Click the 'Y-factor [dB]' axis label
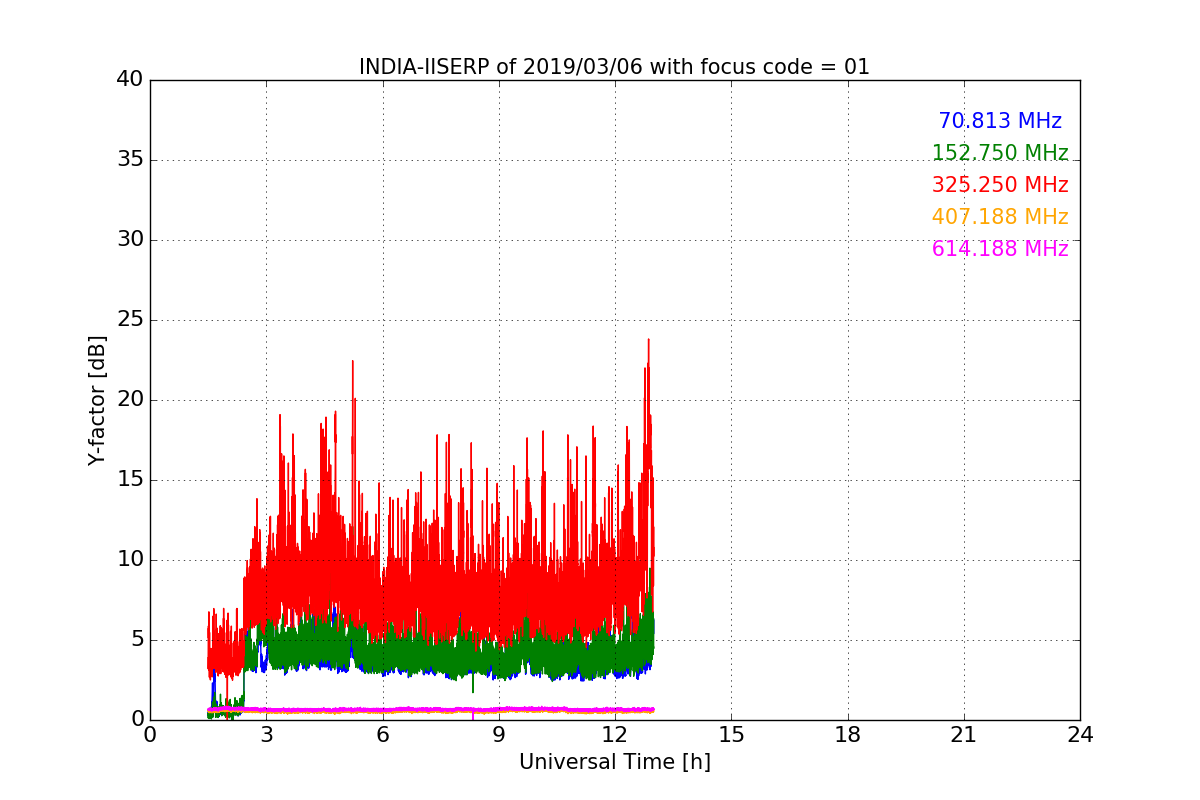The width and height of the screenshot is (1200, 800). coord(97,400)
